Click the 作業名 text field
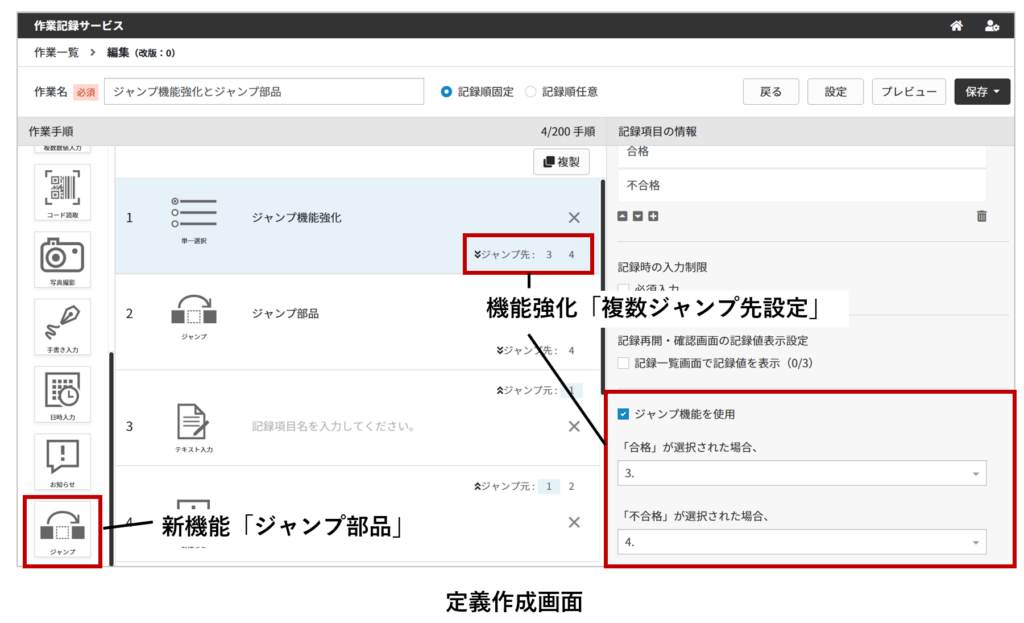1024x623 pixels. coord(265,92)
